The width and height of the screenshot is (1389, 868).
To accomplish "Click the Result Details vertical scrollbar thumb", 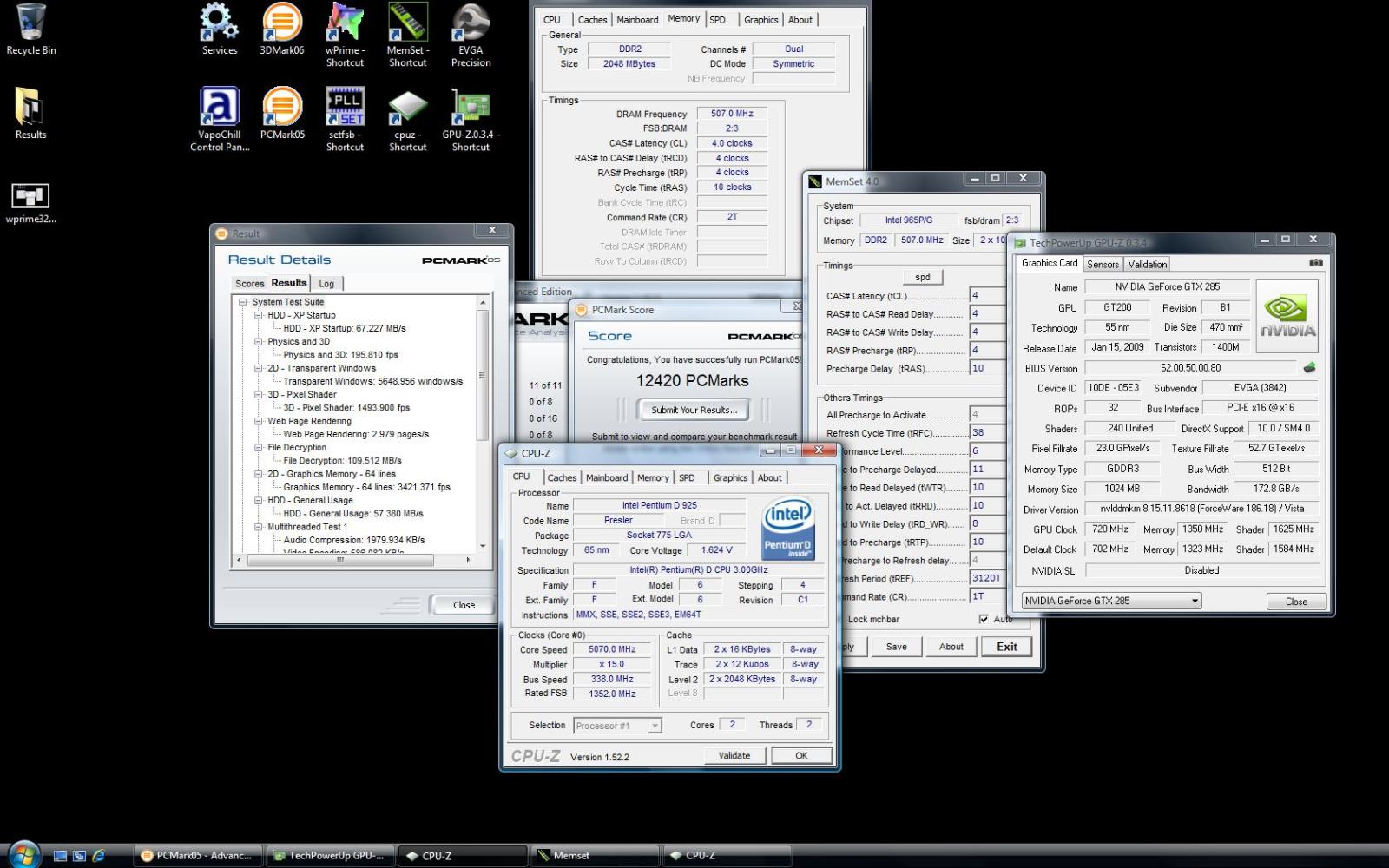I will coord(483,376).
